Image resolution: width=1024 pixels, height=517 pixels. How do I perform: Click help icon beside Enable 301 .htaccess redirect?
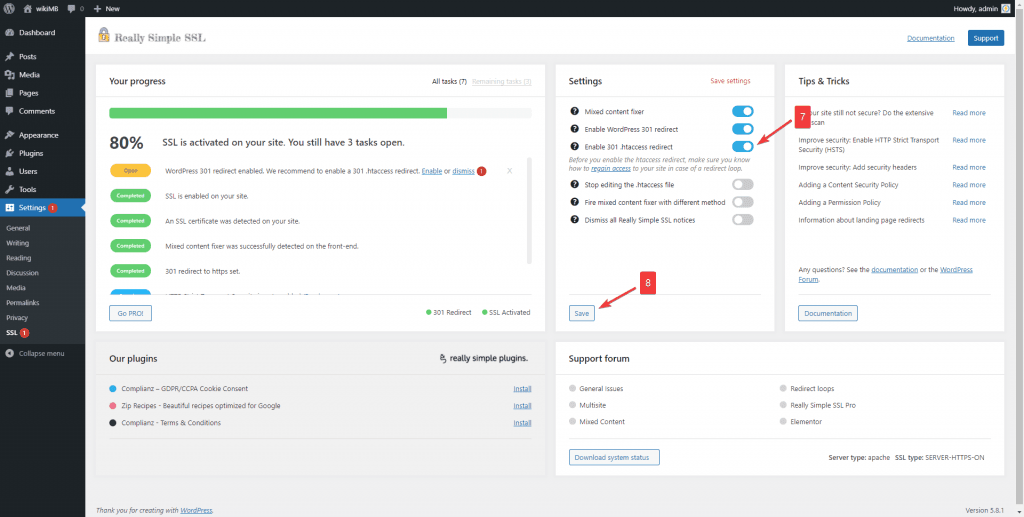pyautogui.click(x=575, y=147)
